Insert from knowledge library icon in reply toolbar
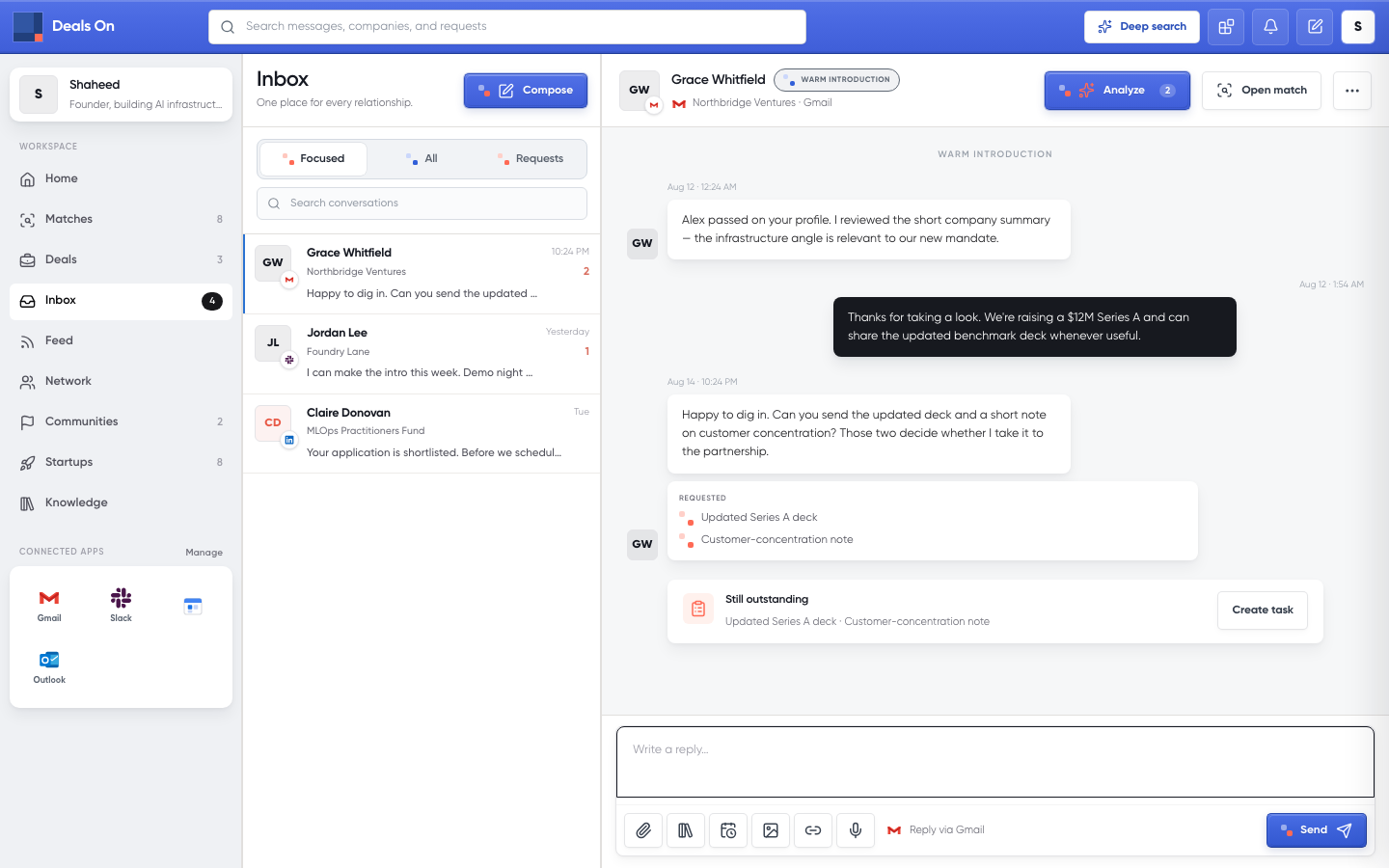The width and height of the screenshot is (1389, 868). click(x=686, y=830)
